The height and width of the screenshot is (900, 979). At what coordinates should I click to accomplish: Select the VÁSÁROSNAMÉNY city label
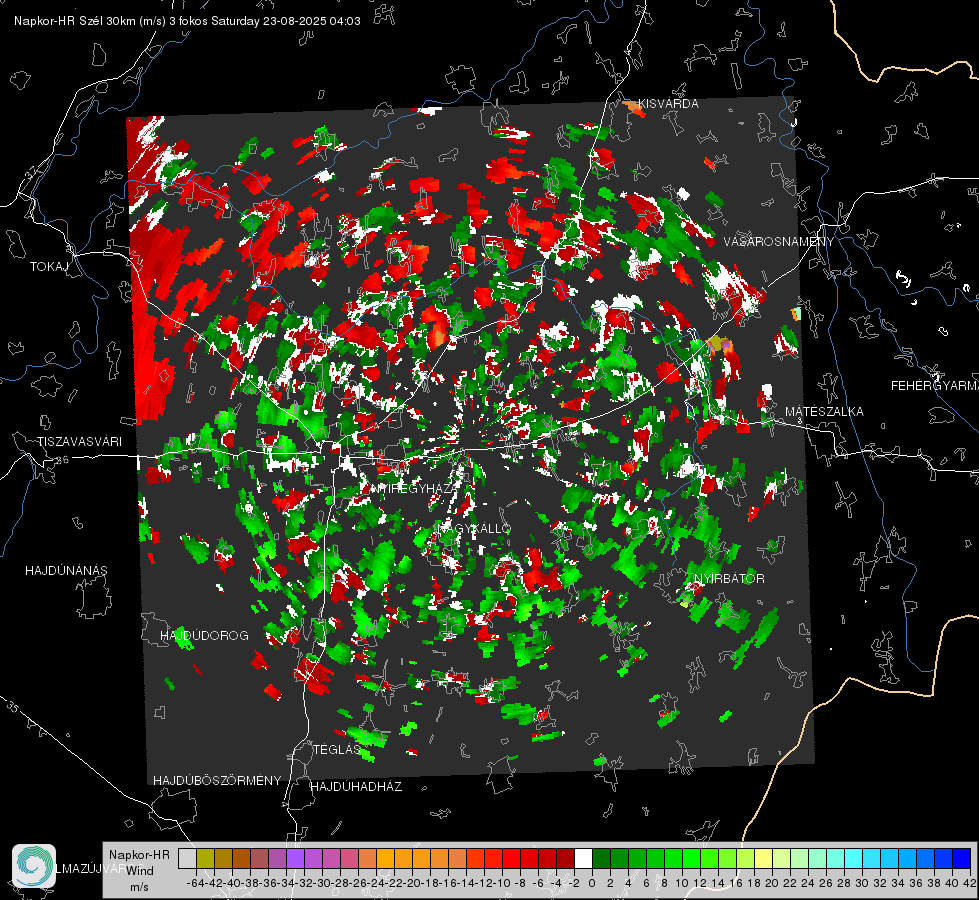[x=779, y=242]
